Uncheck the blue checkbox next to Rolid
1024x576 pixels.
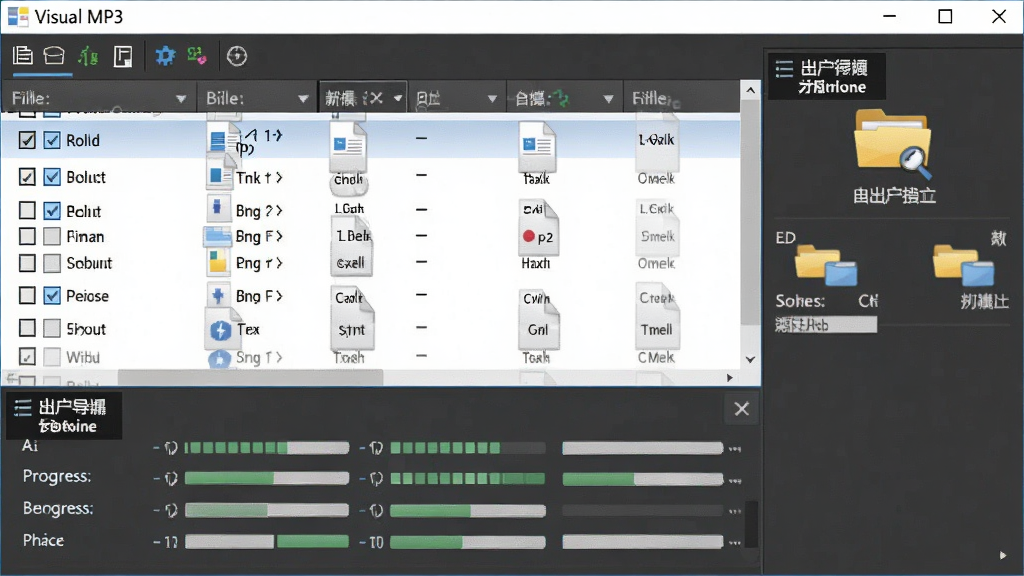pyautogui.click(x=52, y=140)
